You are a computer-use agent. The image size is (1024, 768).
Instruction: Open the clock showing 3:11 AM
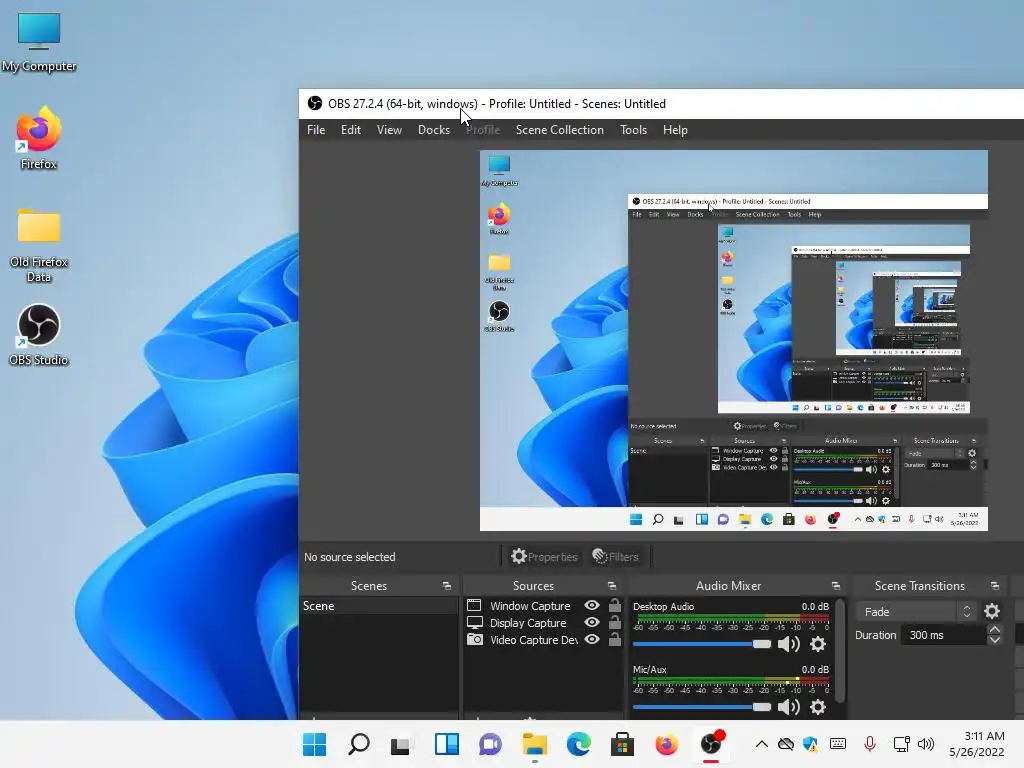pyautogui.click(x=977, y=744)
